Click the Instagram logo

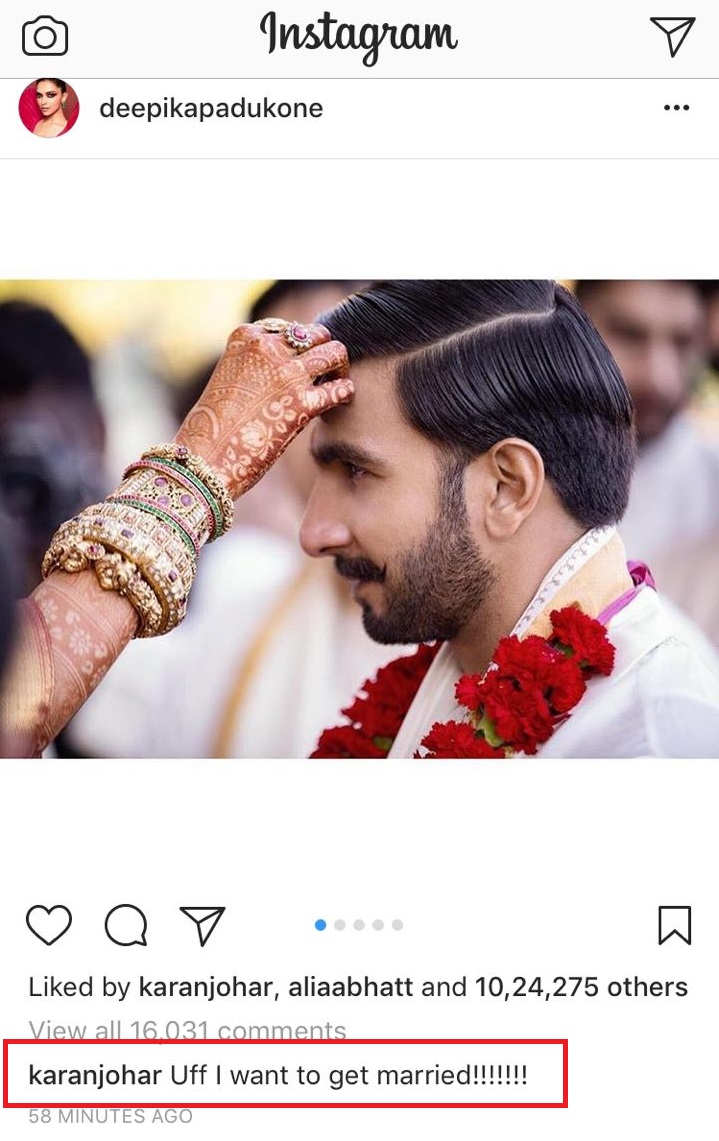coord(359,36)
